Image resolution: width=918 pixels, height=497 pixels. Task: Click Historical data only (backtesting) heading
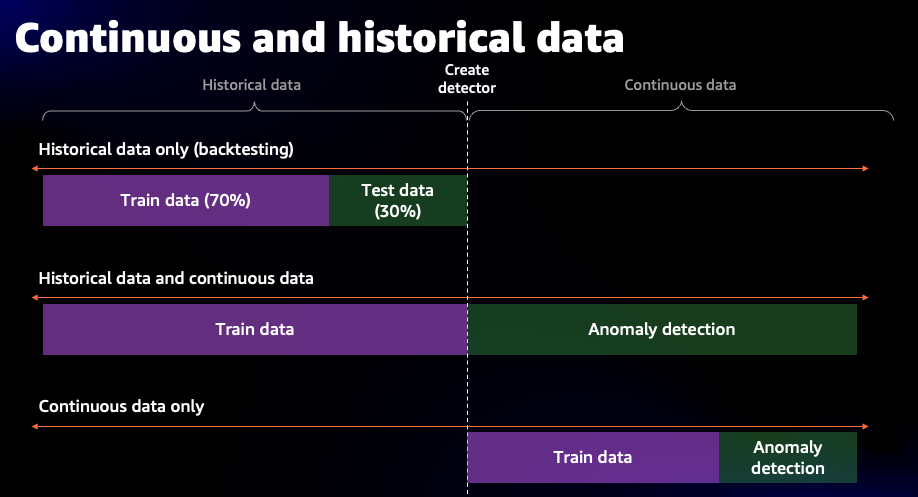click(x=166, y=149)
